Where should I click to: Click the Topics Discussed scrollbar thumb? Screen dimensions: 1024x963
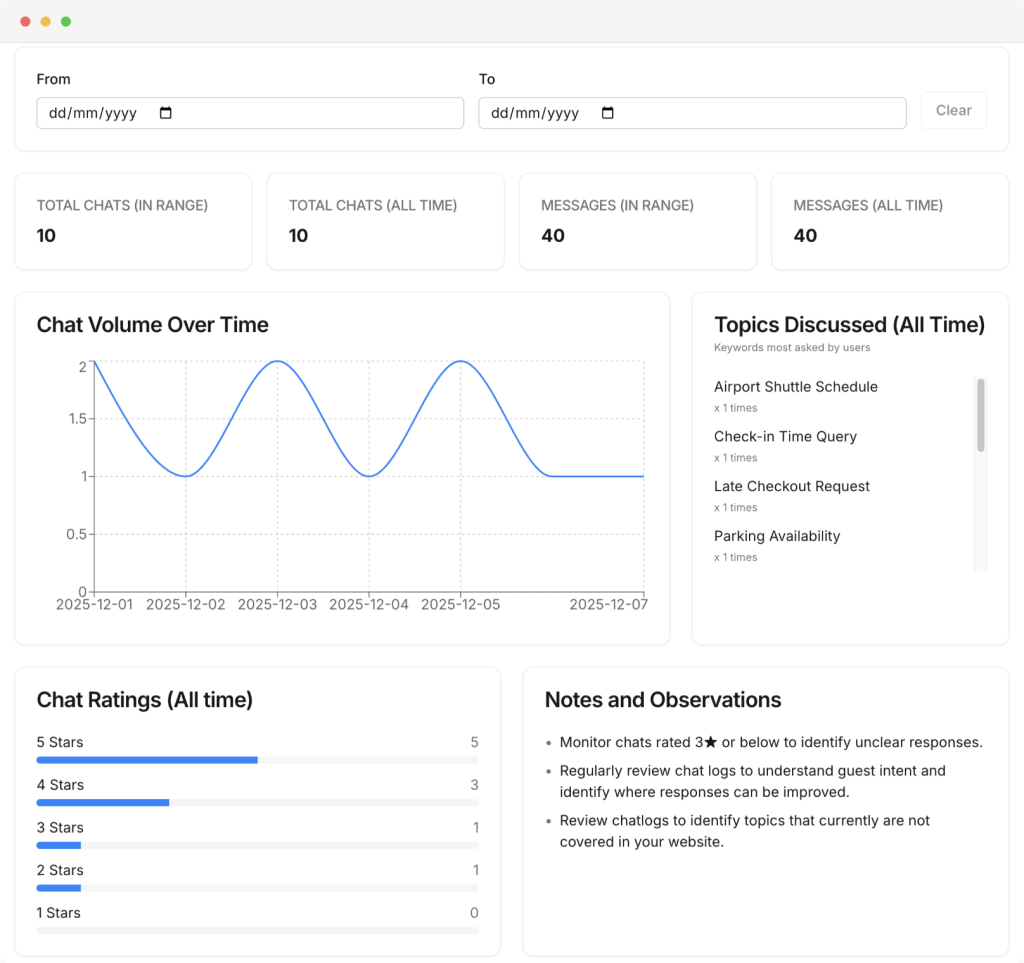point(980,414)
